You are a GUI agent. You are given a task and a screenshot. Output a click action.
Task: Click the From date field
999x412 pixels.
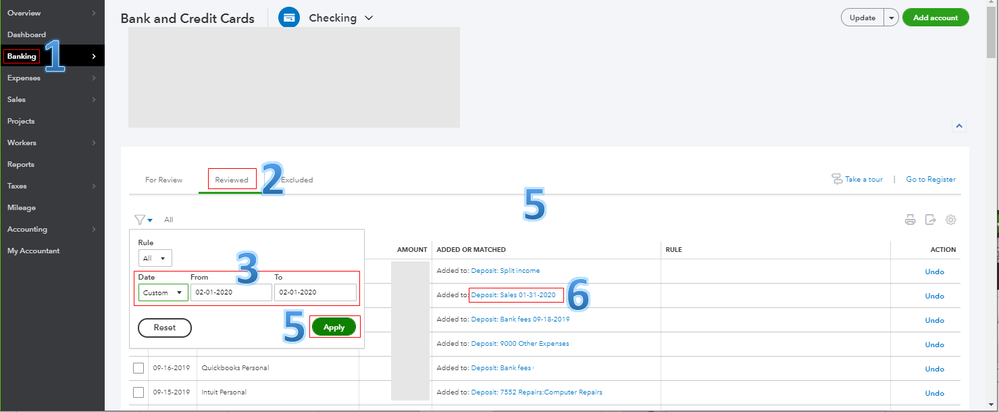point(231,293)
